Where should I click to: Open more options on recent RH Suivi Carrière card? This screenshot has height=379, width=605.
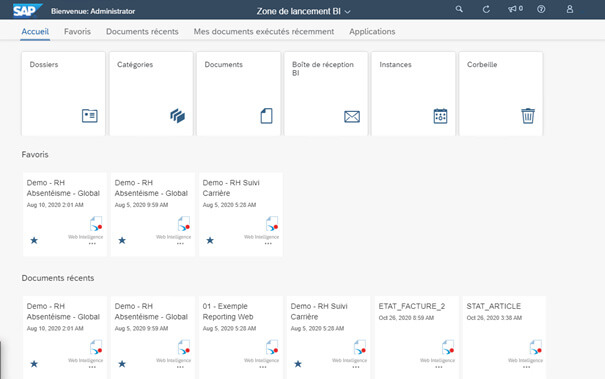(x=356, y=367)
